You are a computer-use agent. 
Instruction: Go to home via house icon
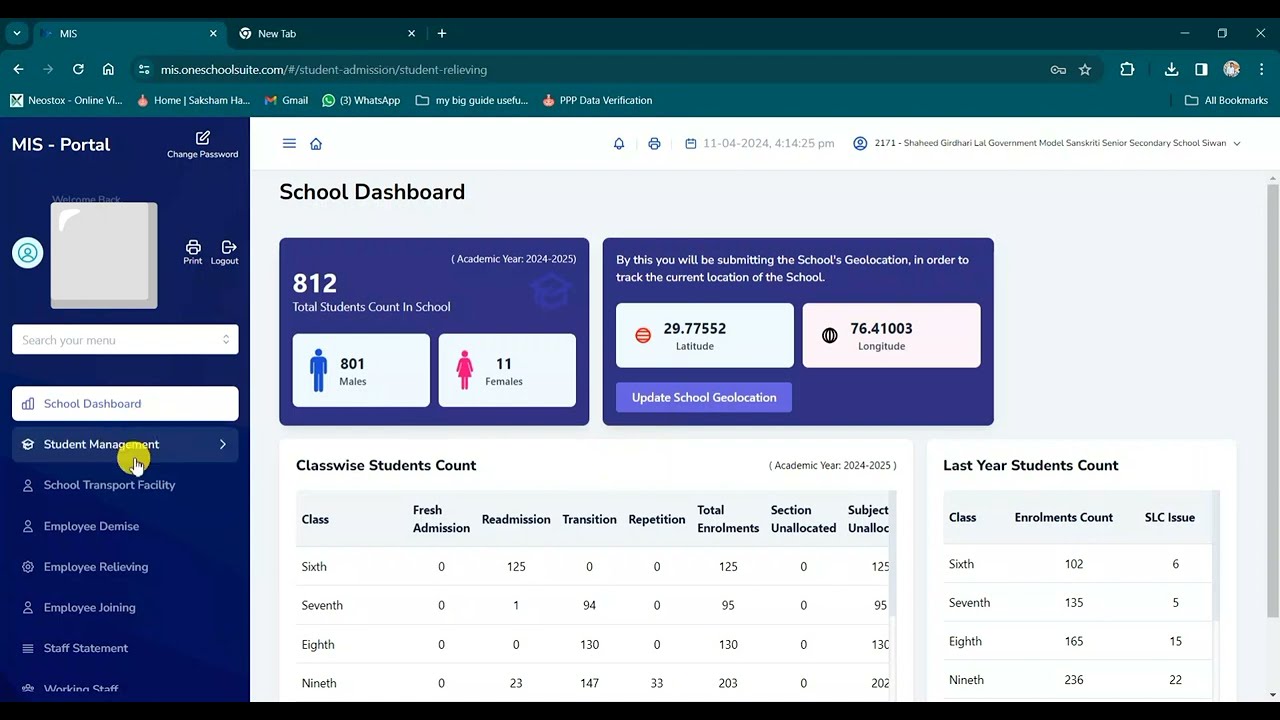(x=316, y=144)
